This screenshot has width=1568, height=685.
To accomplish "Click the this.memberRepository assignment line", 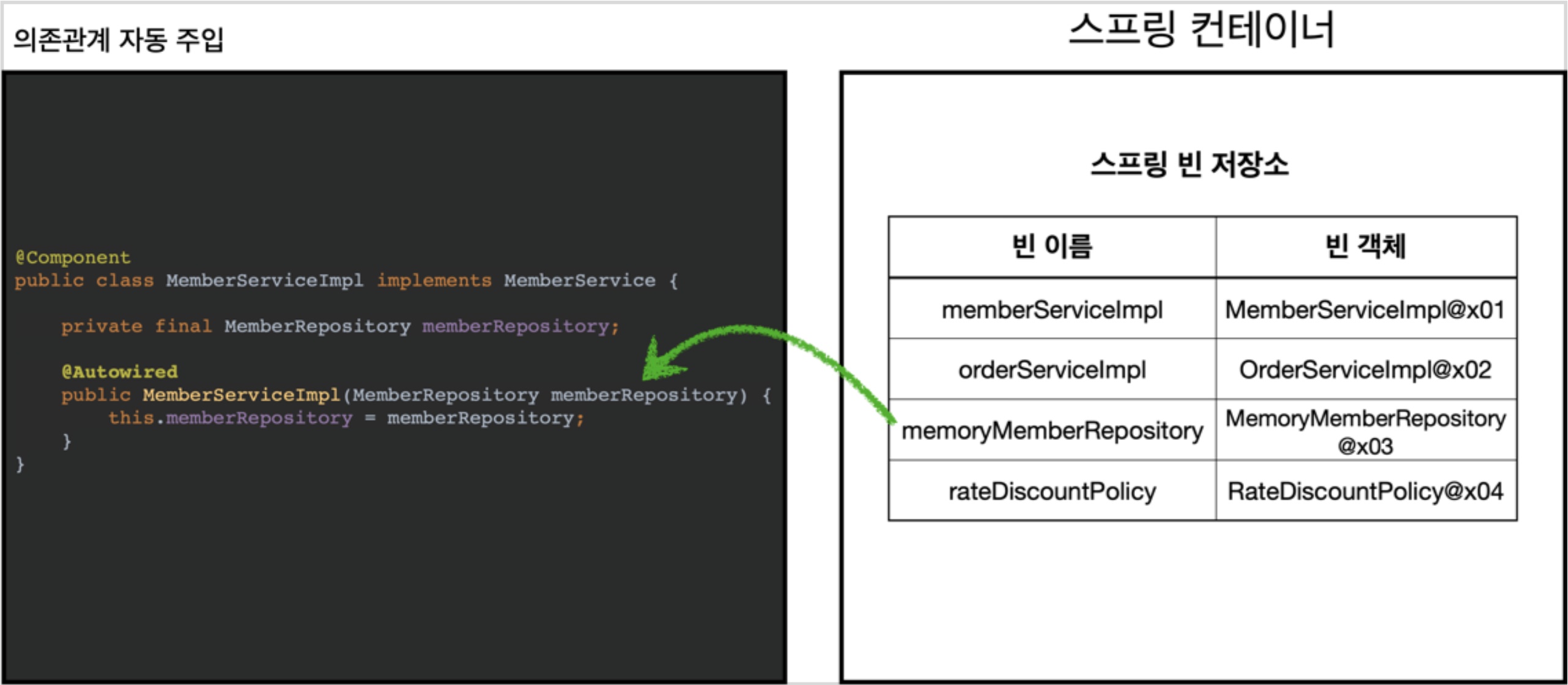I will click(x=346, y=418).
